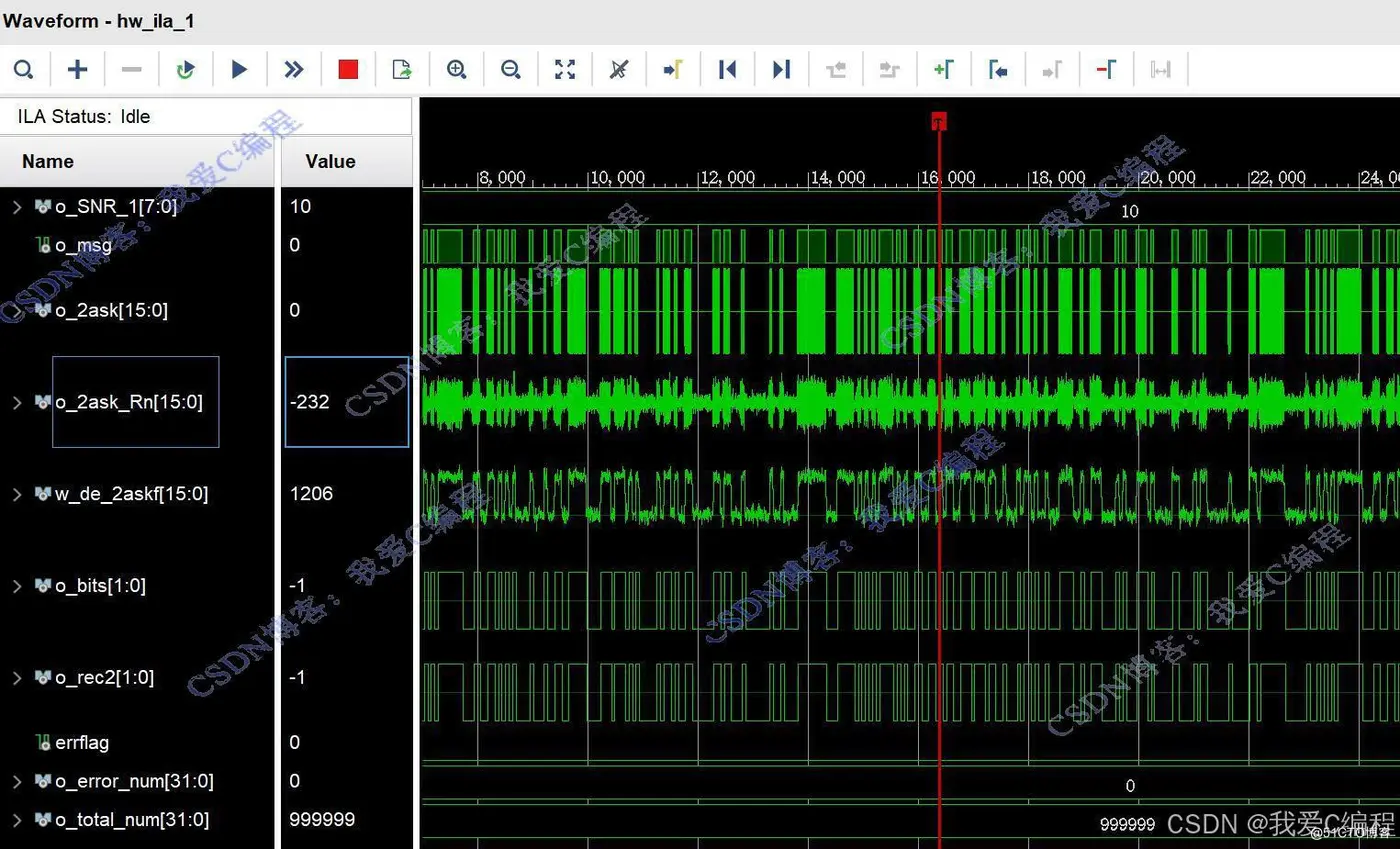Viewport: 1400px width, 849px height.
Task: Expand the o_2ask_Rn[15:0] signal
Action: (x=17, y=402)
